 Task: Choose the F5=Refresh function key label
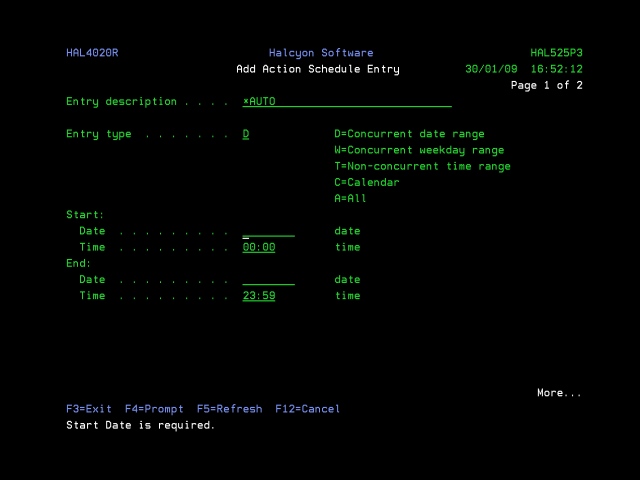(229, 409)
